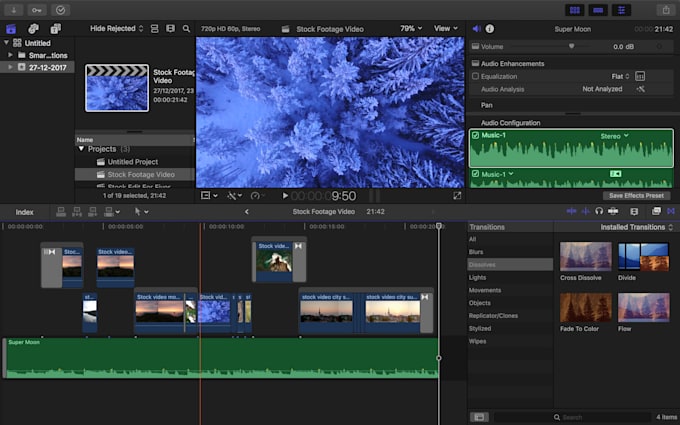Screen dimensions: 680x425
Task: Toggle the first Music-1 channel checkbox
Action: point(475,135)
